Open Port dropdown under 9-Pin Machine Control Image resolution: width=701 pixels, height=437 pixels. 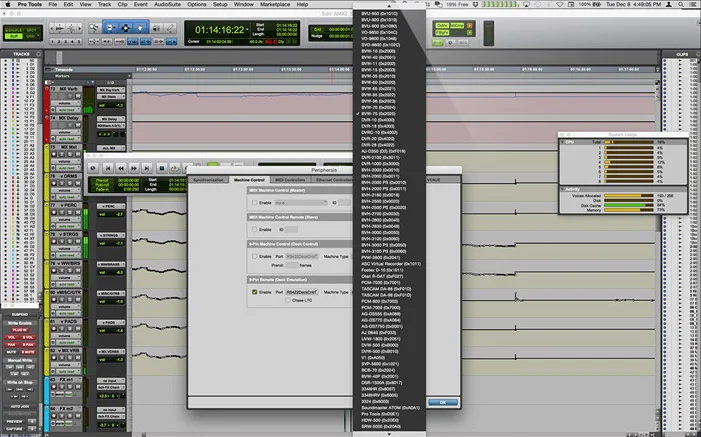pyautogui.click(x=302, y=256)
